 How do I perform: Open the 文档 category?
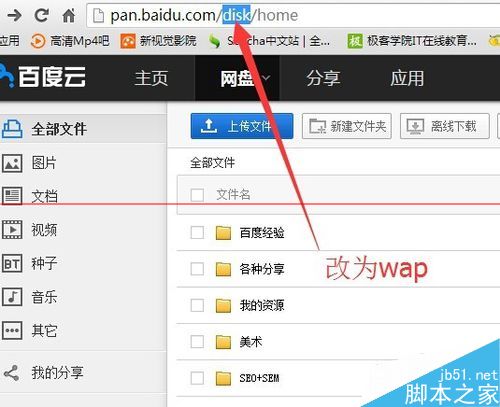[x=44, y=196]
